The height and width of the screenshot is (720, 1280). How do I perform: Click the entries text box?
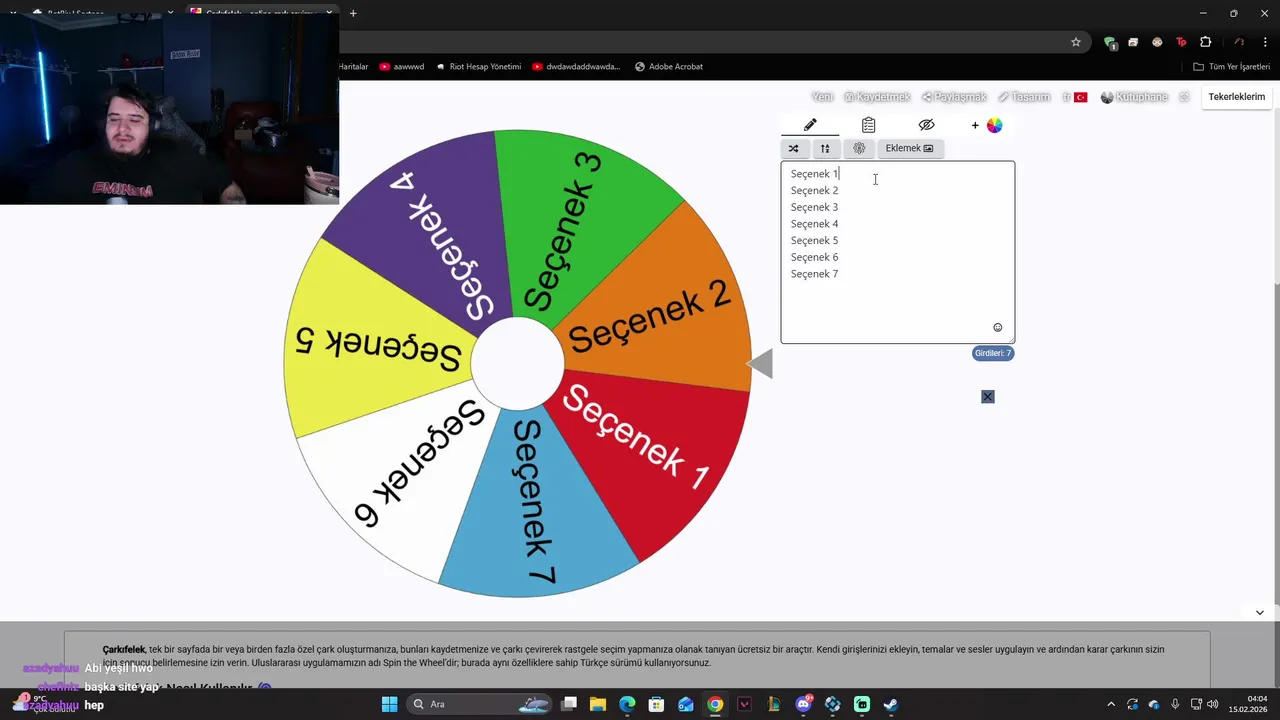[897, 252]
